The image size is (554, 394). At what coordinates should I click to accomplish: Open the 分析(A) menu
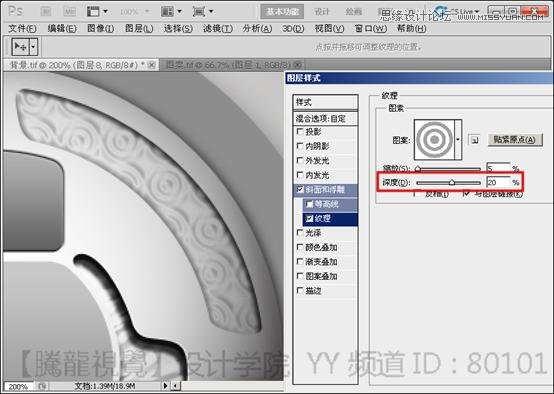257,29
